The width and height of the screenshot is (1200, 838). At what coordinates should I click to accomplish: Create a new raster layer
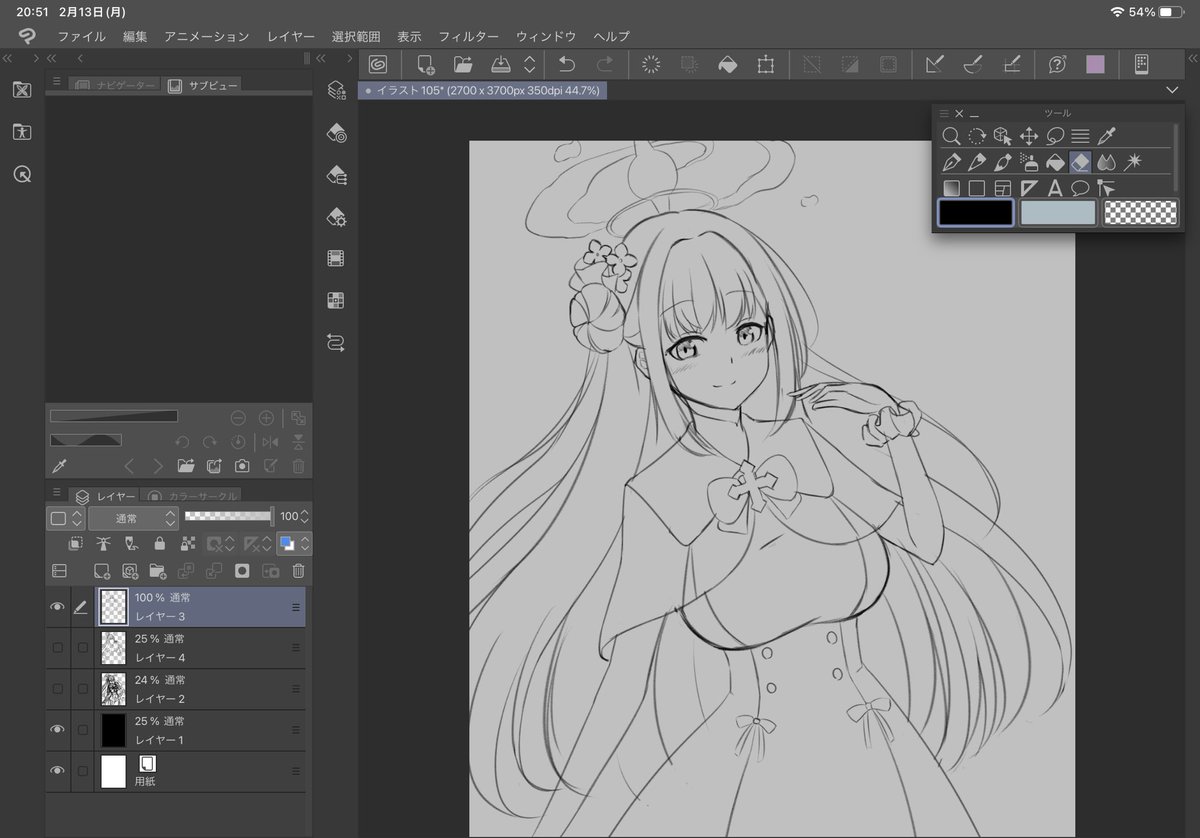[x=103, y=570]
